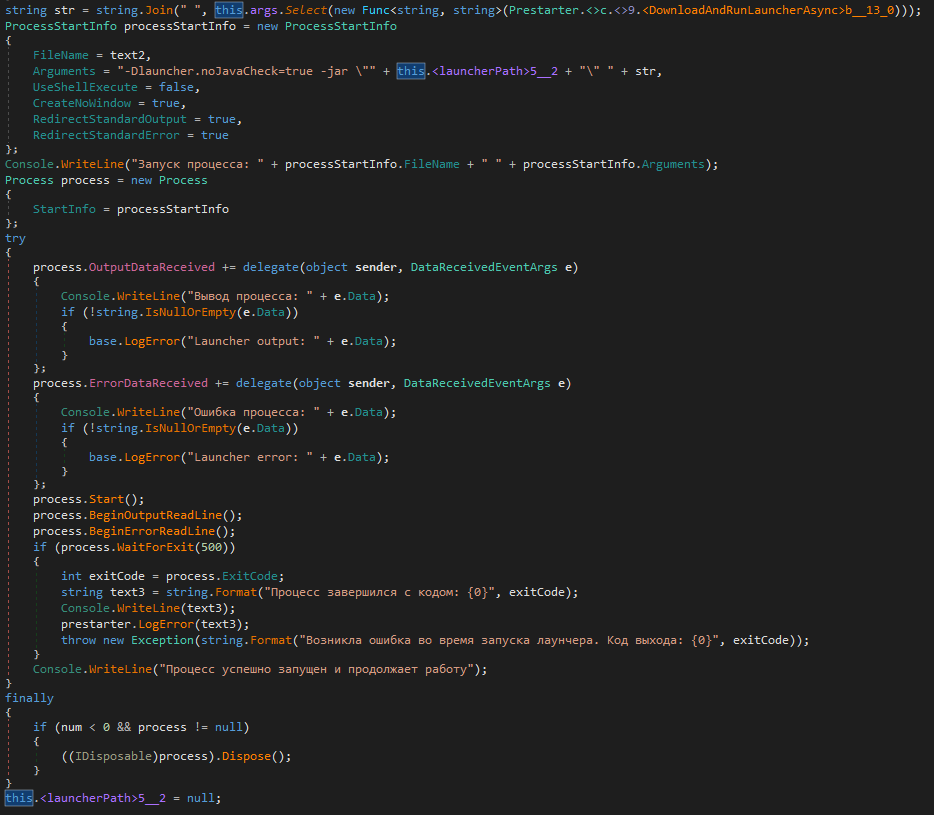This screenshot has width=934, height=815.
Task: Click the text2 variable
Action: coord(127,55)
